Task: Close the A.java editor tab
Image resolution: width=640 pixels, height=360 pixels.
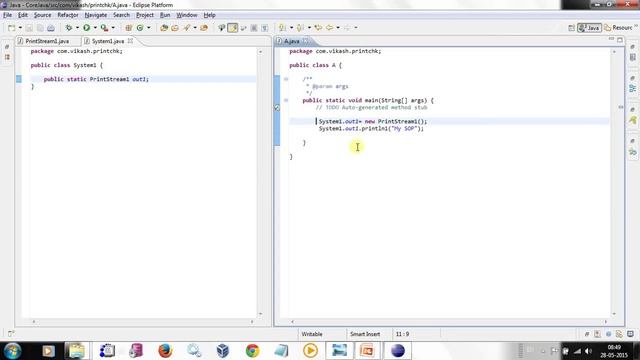Action: (305, 41)
